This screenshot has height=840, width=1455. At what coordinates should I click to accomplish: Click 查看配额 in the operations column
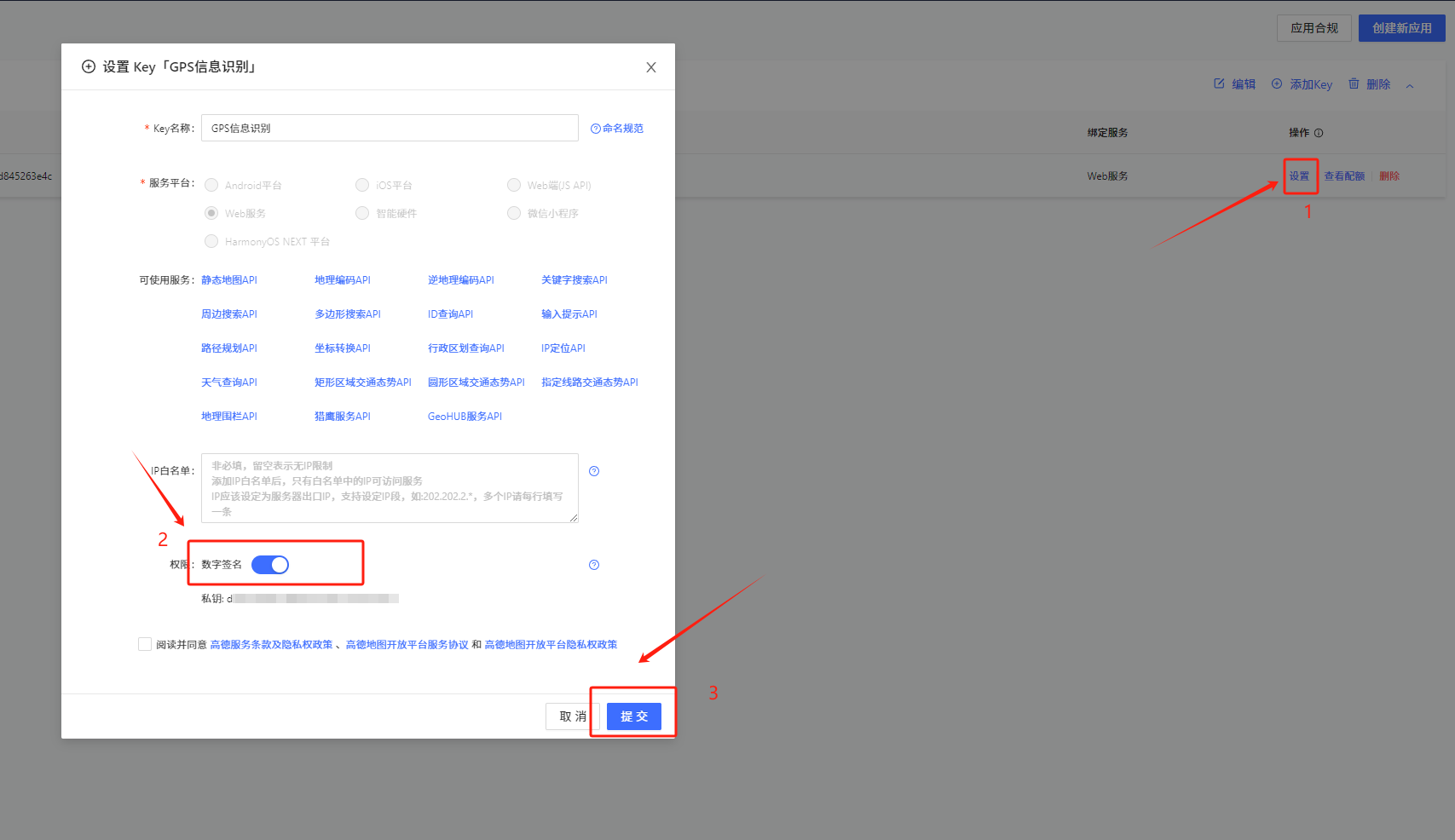1344,176
